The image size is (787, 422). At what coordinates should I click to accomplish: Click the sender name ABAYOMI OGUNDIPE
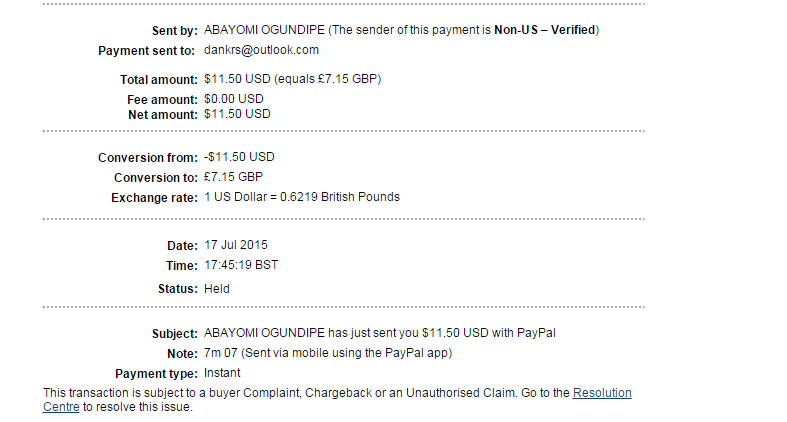(x=264, y=30)
